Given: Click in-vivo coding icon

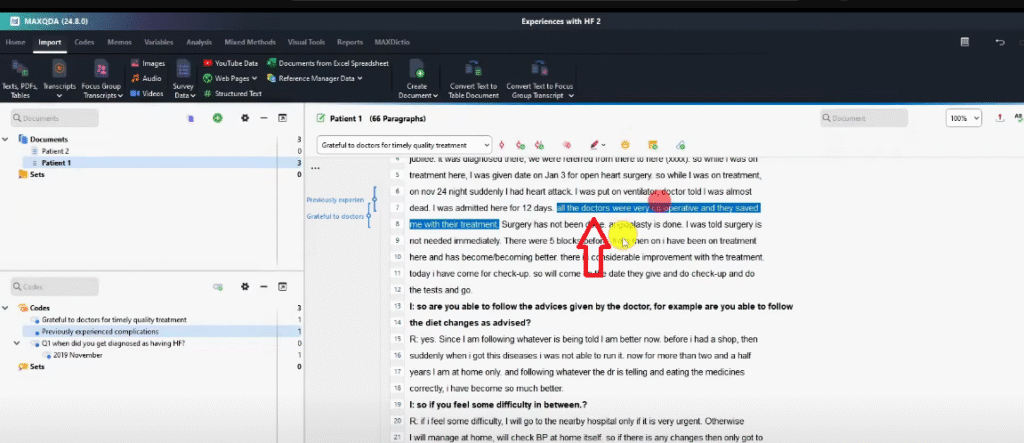Looking at the screenshot, I should pyautogui.click(x=539, y=144).
